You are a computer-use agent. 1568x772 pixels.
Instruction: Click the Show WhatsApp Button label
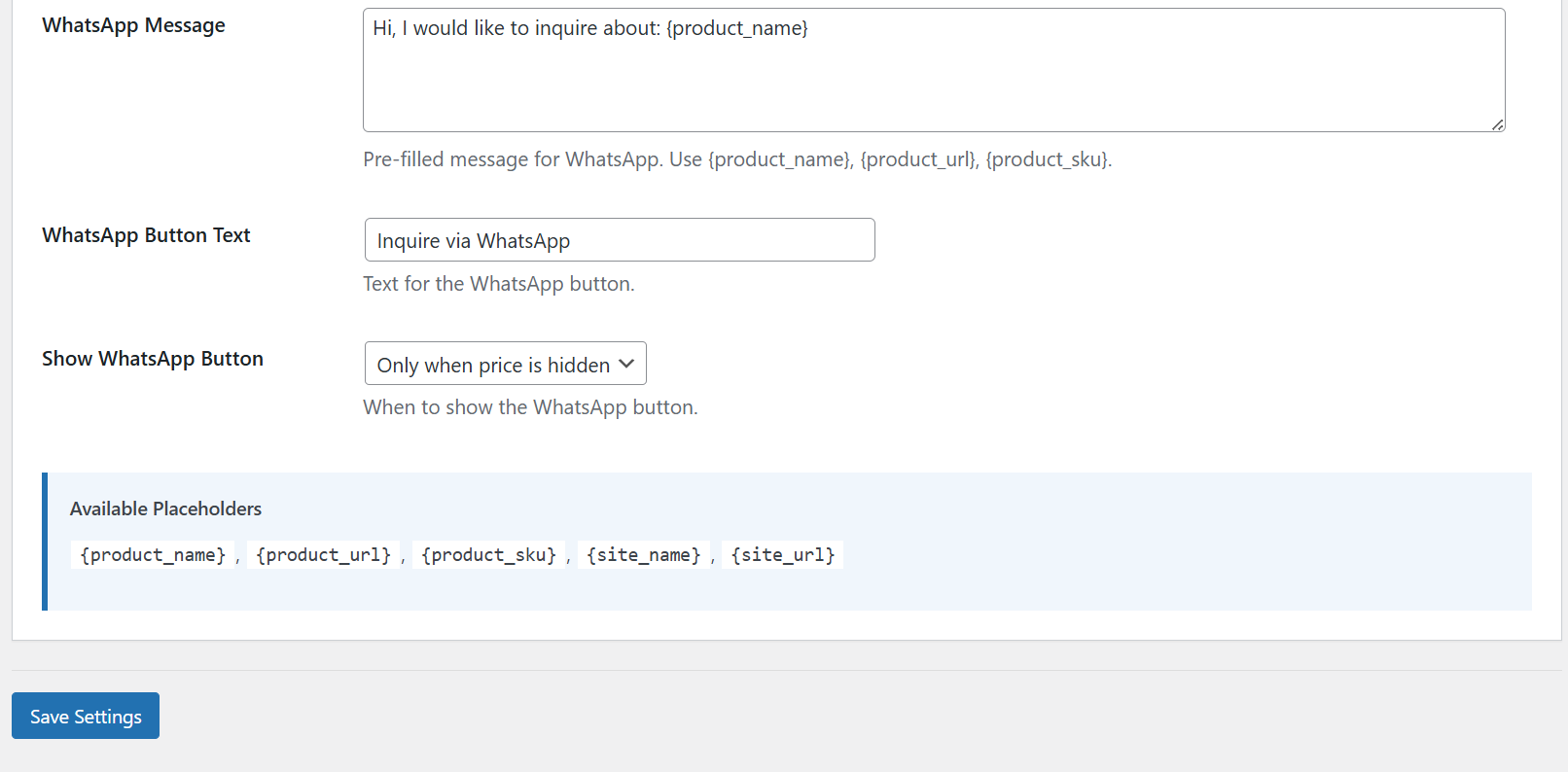[x=152, y=358]
